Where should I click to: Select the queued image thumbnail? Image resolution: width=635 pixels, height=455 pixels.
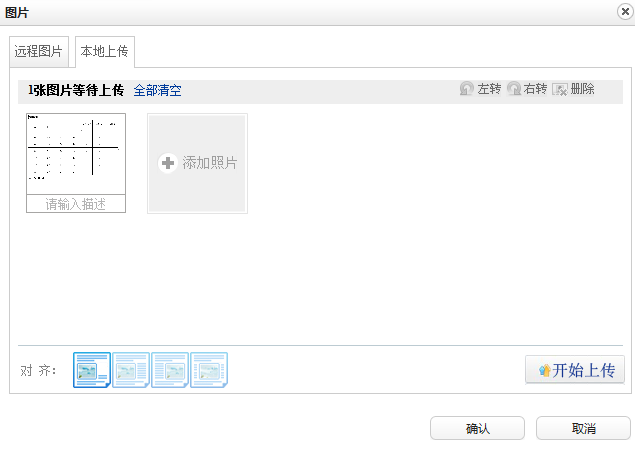pyautogui.click(x=76, y=153)
